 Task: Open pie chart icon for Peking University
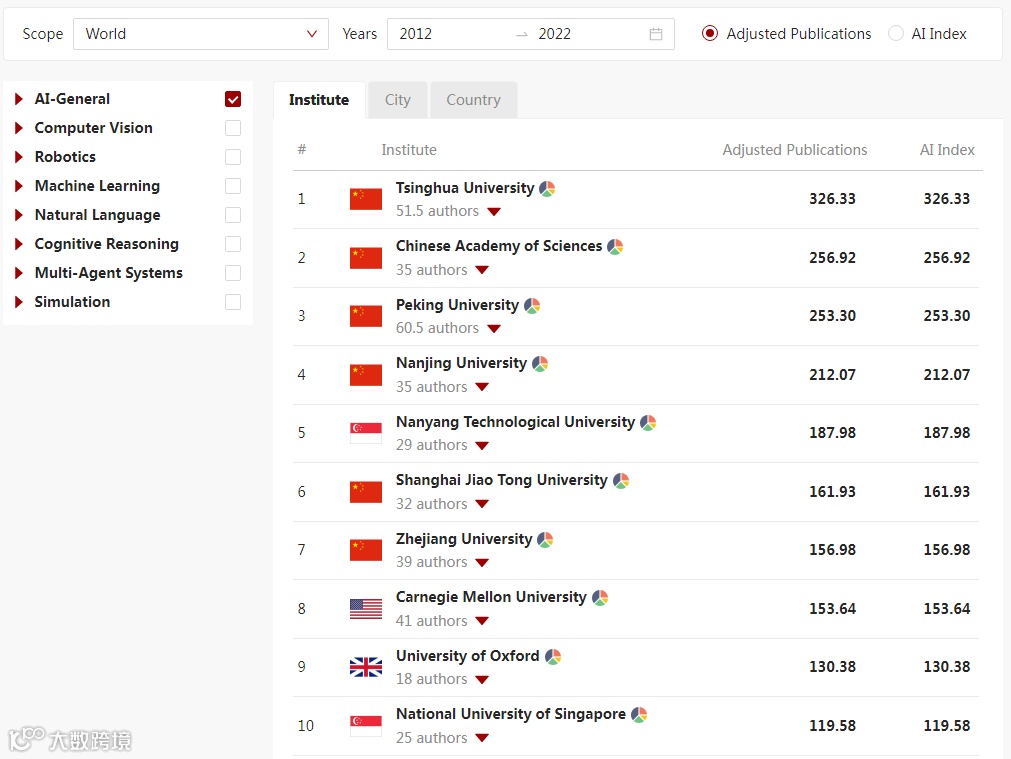tap(532, 305)
